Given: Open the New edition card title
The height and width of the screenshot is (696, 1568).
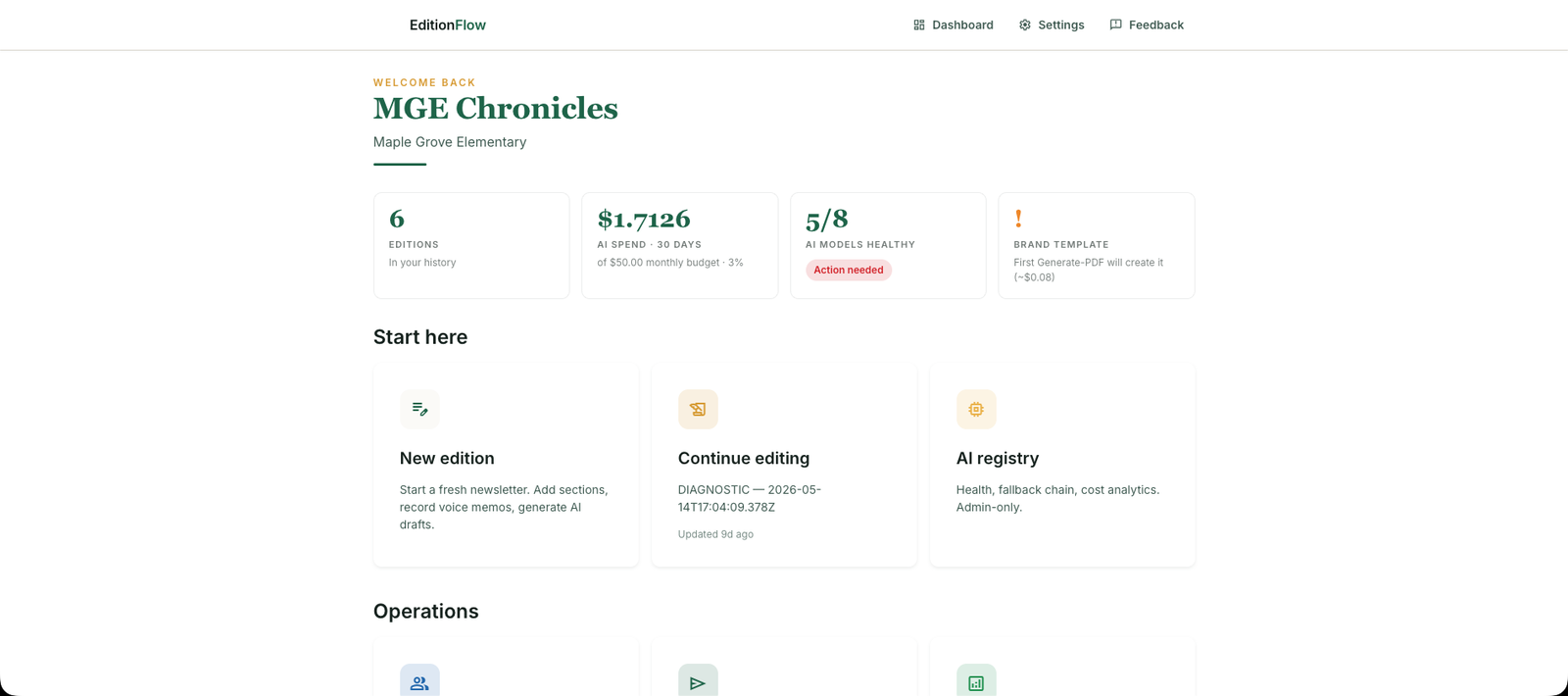Looking at the screenshot, I should 447,458.
